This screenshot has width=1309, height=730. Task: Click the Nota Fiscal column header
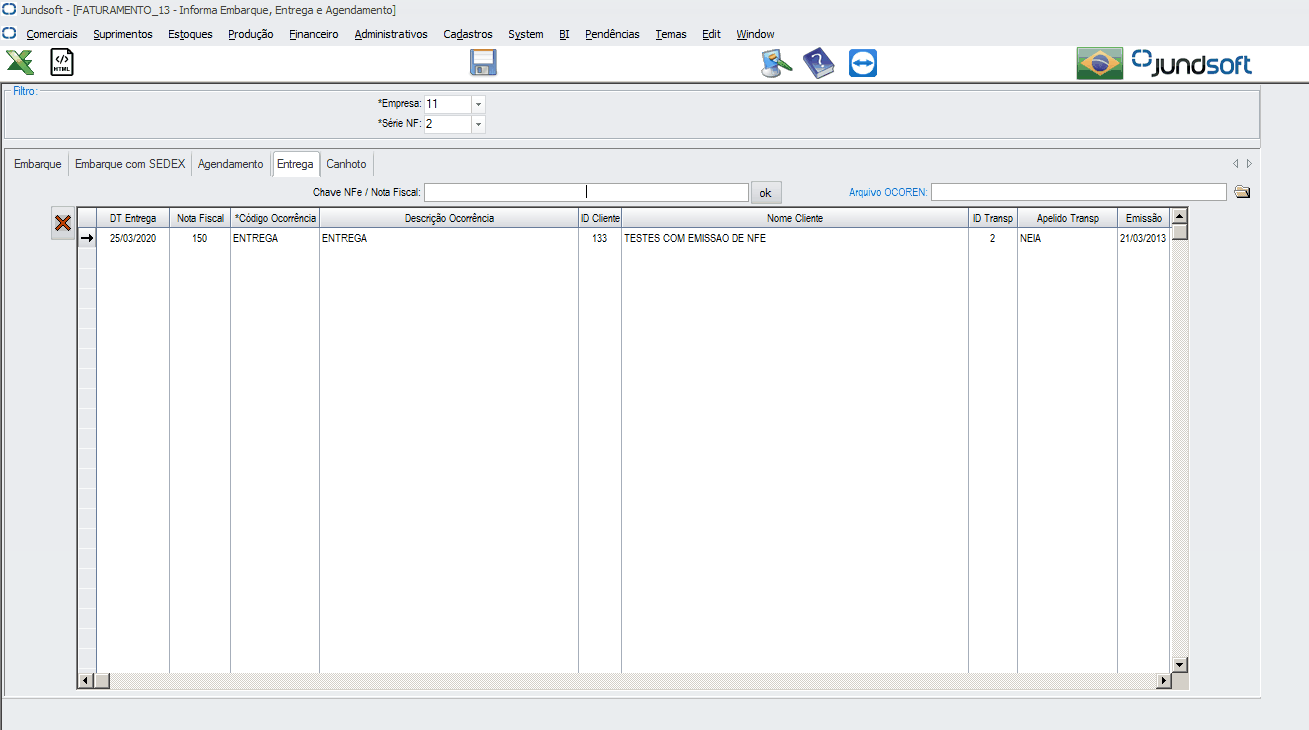coord(200,218)
